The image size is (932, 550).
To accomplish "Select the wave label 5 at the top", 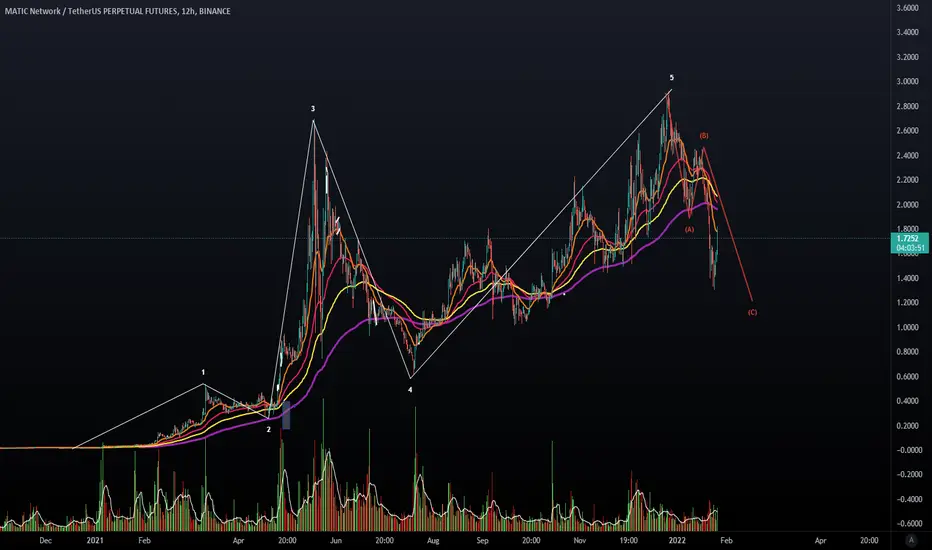I will (672, 78).
